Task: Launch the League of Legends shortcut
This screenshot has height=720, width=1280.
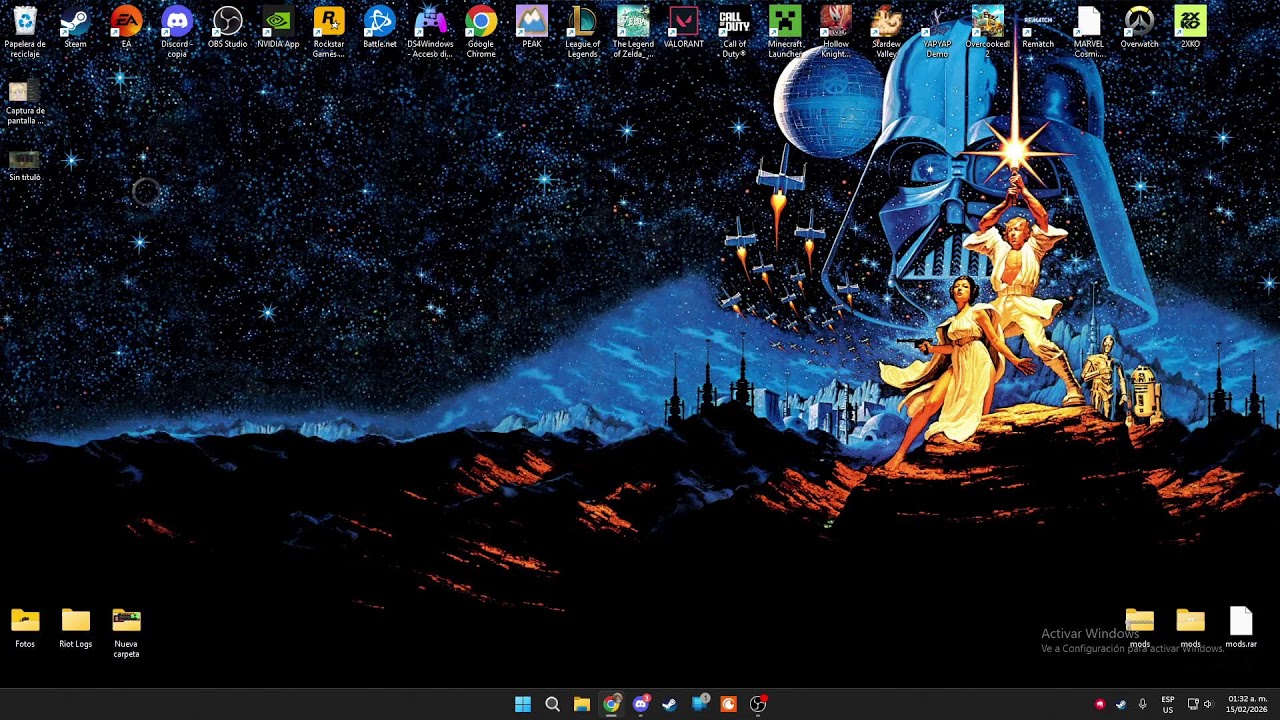Action: [x=582, y=32]
